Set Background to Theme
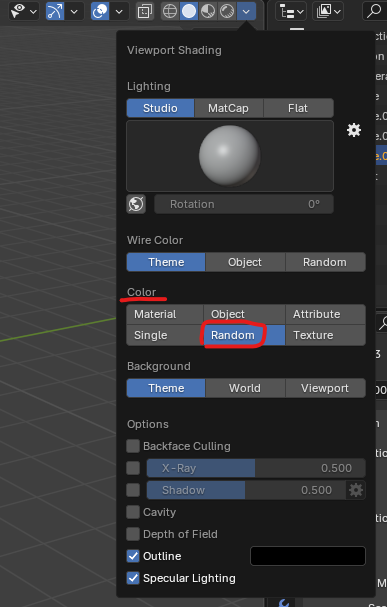Screen dimensions: 387x607 point(166,388)
